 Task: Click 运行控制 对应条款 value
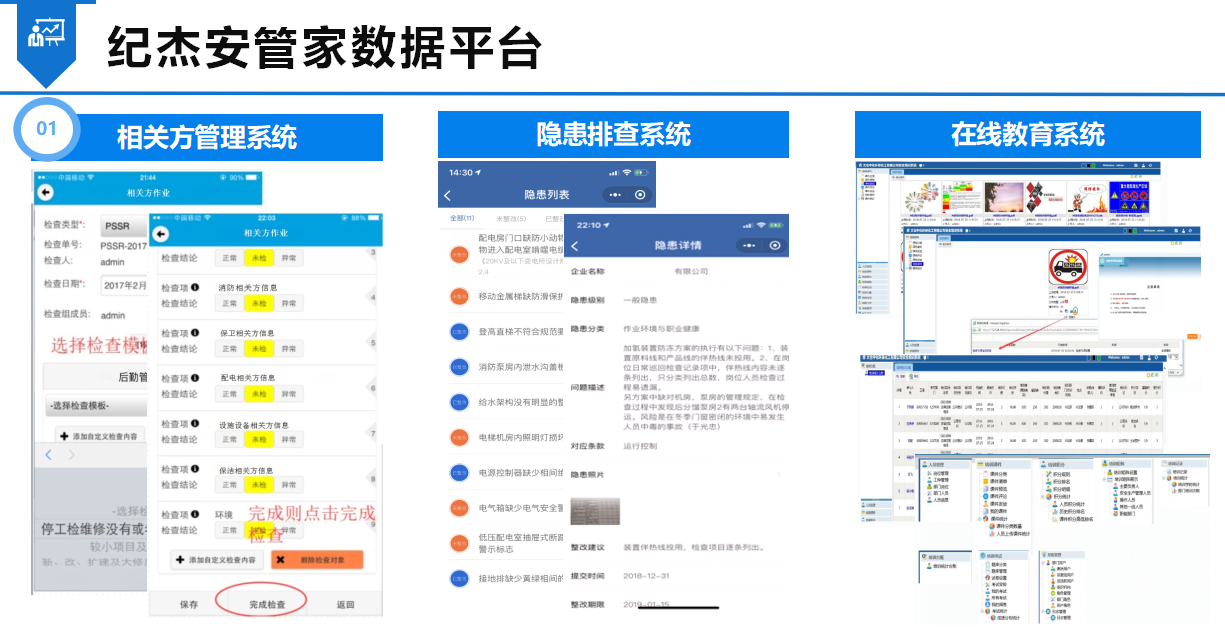(641, 445)
